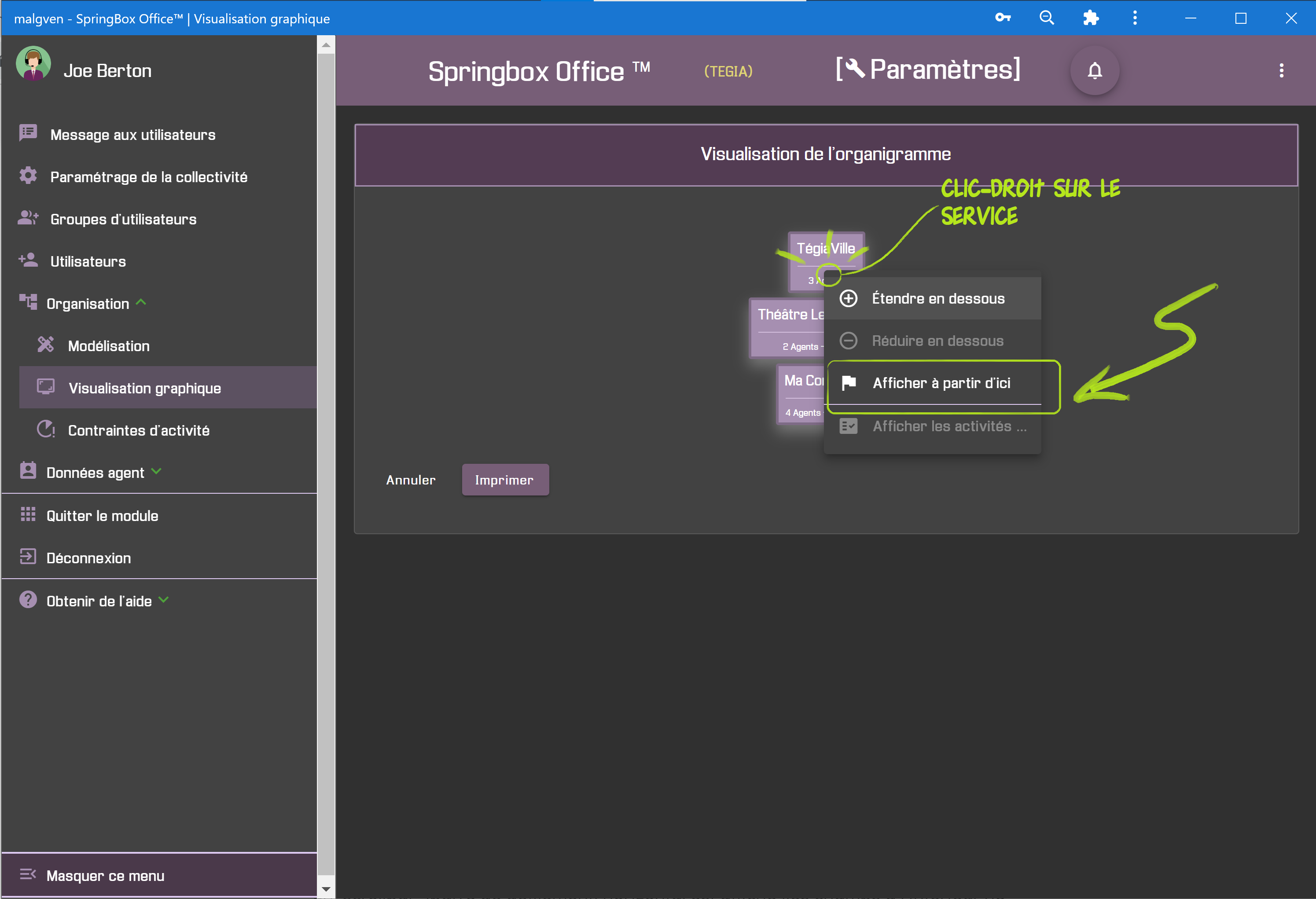Image resolution: width=1316 pixels, height=899 pixels.
Task: Open Contraintes d'activité in sidebar
Action: coord(168,429)
